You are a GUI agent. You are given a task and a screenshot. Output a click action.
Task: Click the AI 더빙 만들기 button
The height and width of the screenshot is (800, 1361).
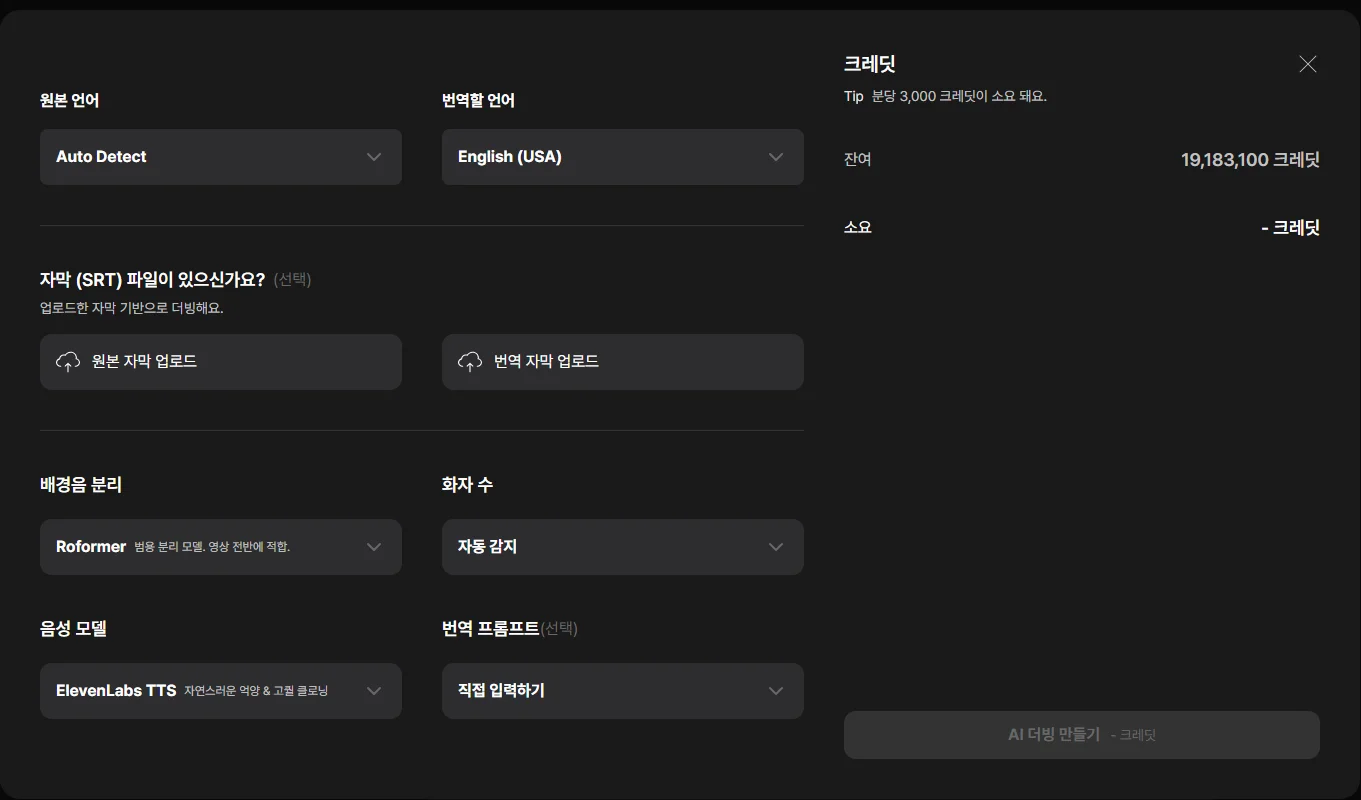coord(1081,735)
